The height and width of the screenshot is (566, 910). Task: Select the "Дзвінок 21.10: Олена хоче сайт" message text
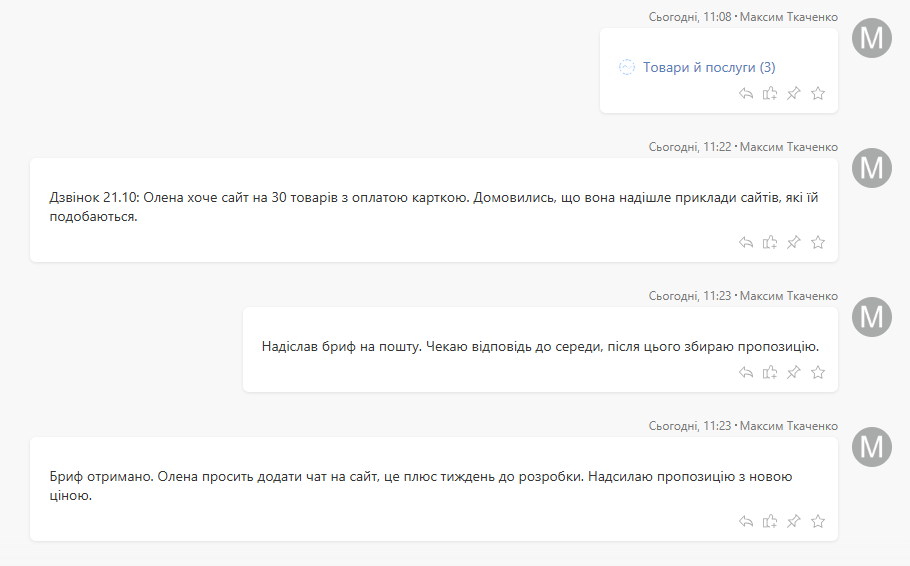coord(434,207)
